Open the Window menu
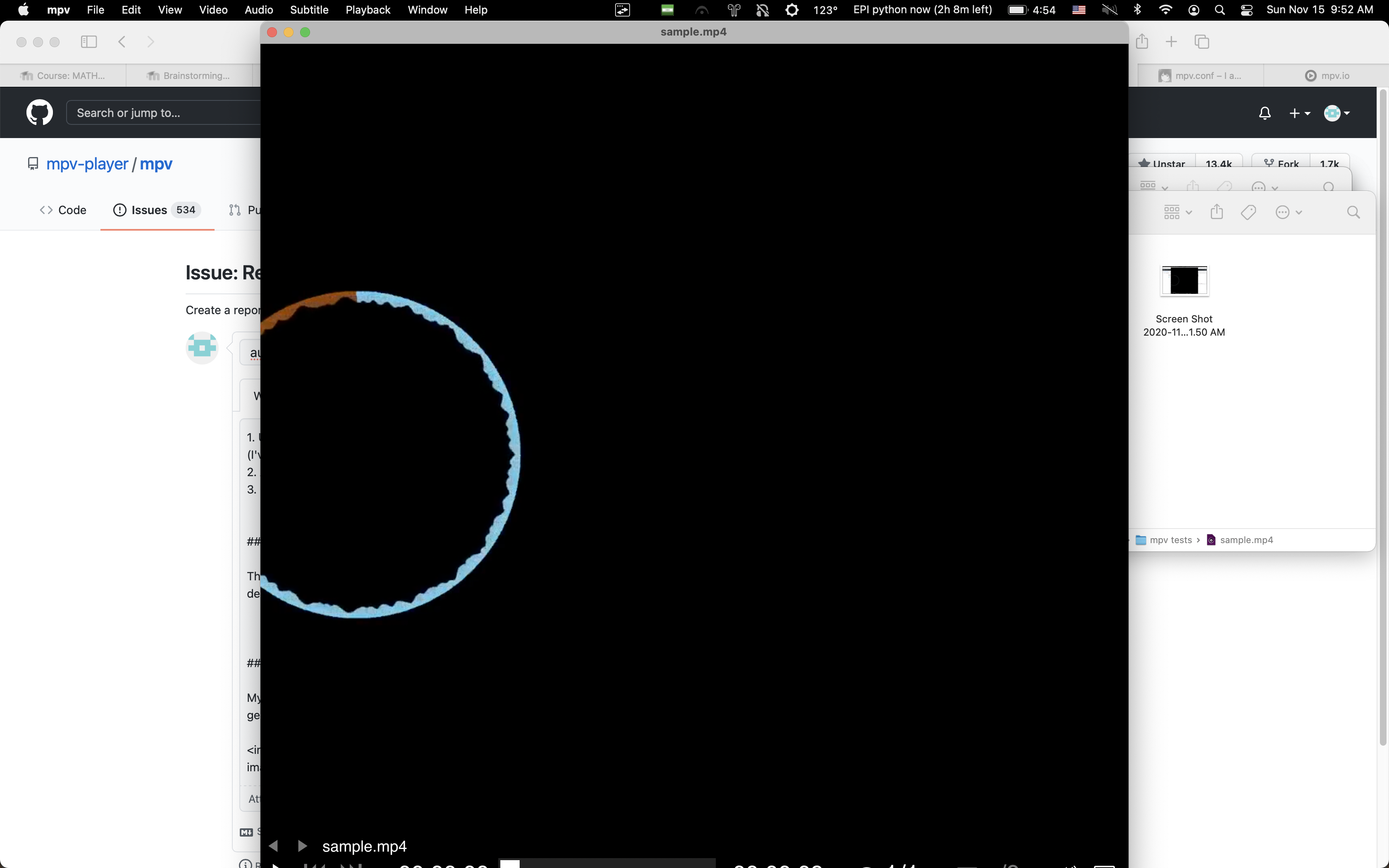The width and height of the screenshot is (1389, 868). click(427, 10)
